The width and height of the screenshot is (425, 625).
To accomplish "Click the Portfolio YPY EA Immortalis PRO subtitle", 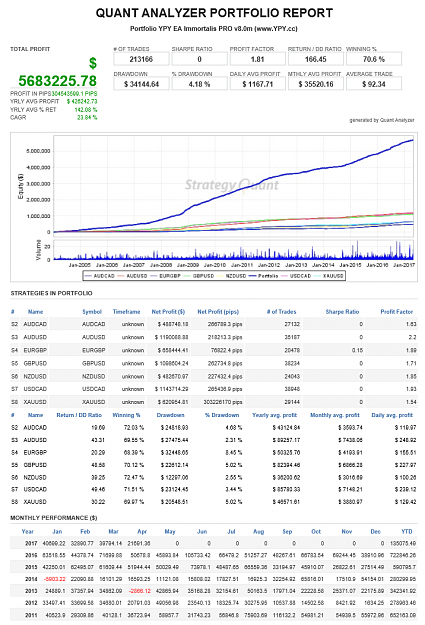I will 214,29.
